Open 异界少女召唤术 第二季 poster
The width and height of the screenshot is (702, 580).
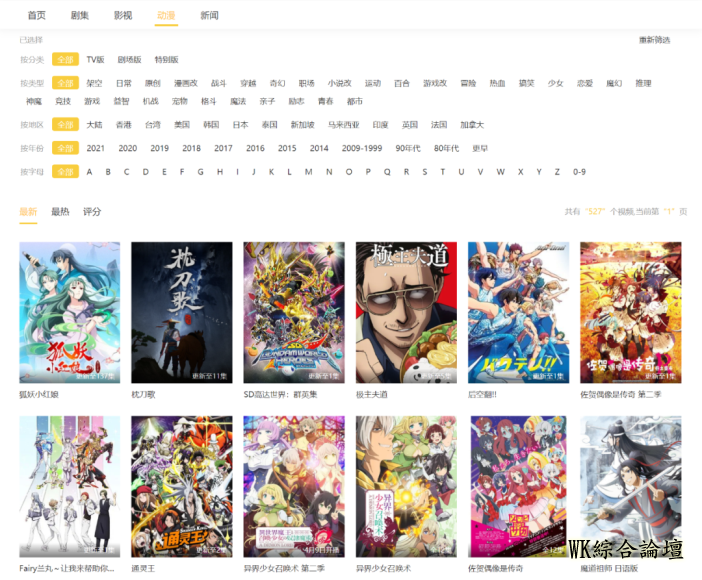pyautogui.click(x=294, y=487)
